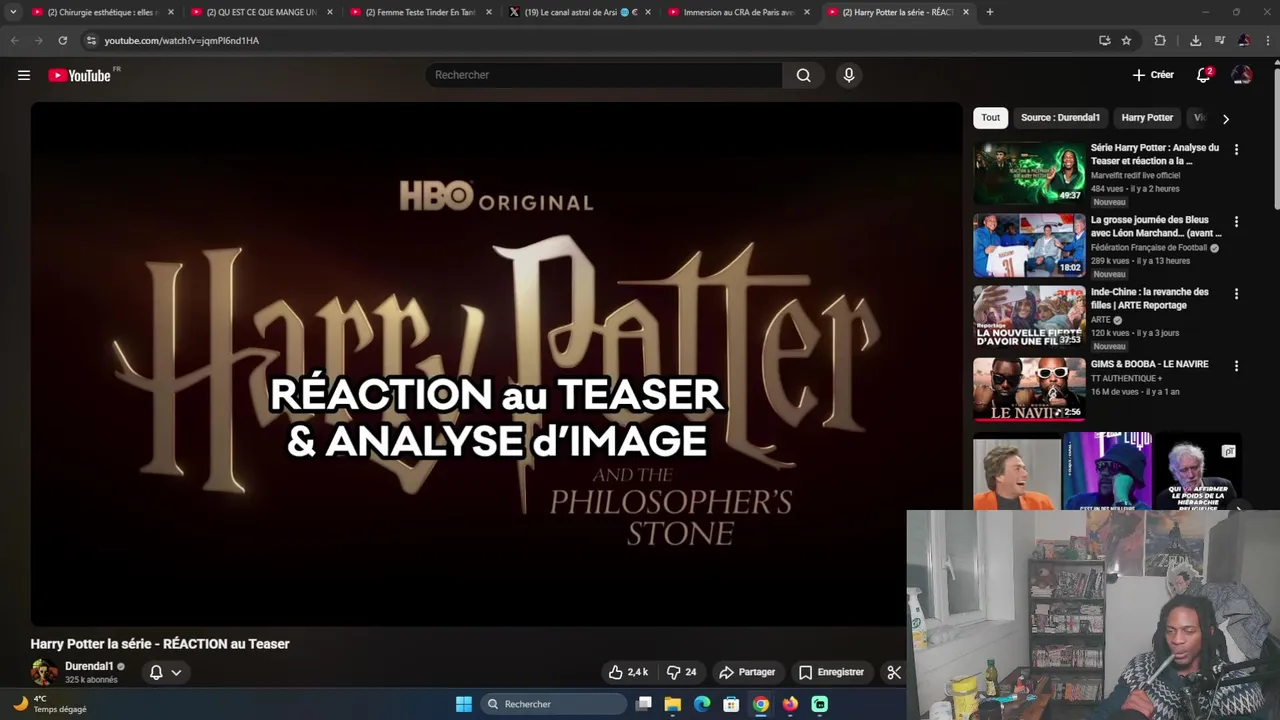Go back in browser history
The width and height of the screenshot is (1280, 720).
click(14, 40)
